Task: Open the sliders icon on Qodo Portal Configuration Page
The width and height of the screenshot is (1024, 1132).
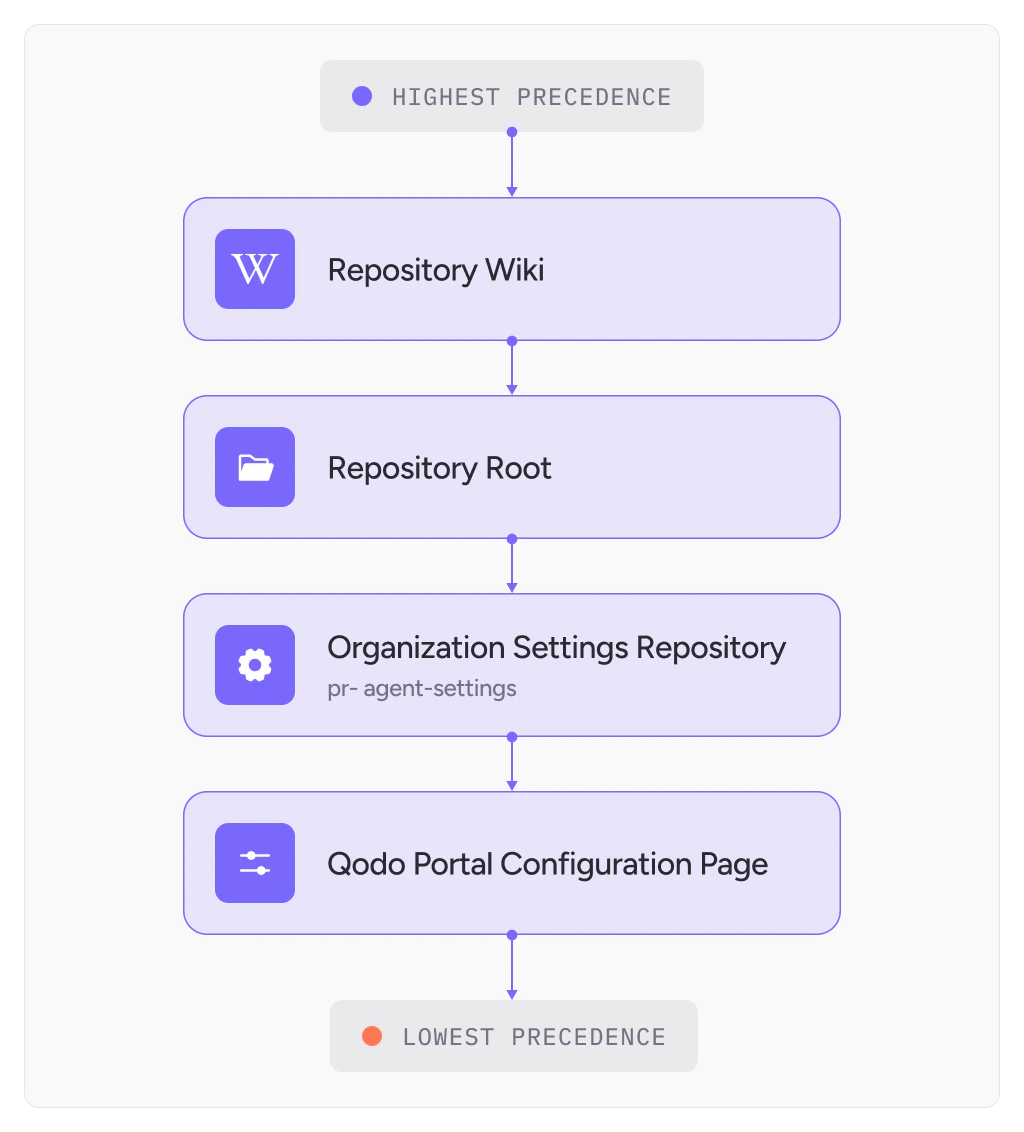Action: [x=254, y=862]
